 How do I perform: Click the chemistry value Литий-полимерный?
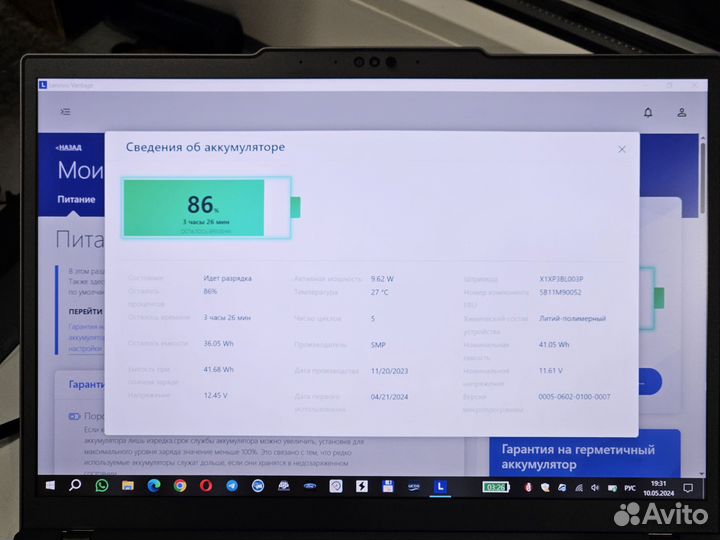click(572, 318)
